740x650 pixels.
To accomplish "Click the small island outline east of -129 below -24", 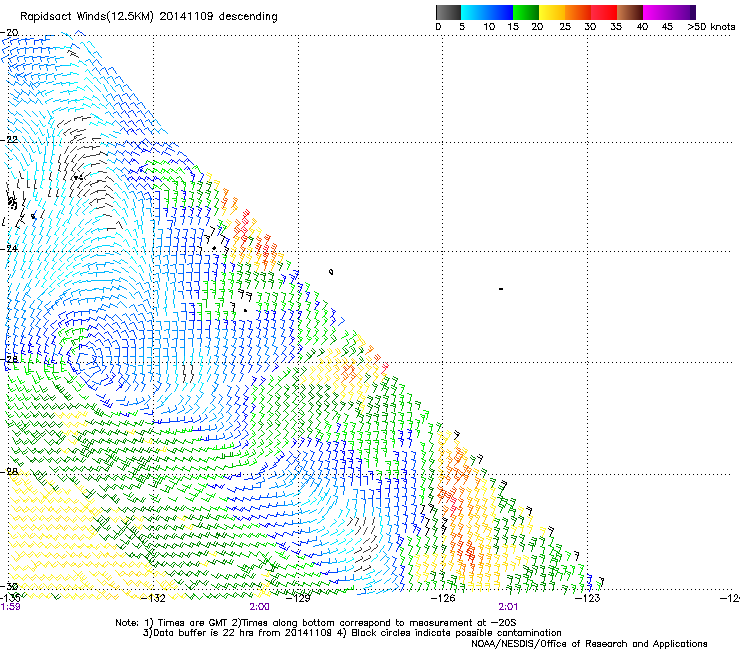I will tap(331, 272).
